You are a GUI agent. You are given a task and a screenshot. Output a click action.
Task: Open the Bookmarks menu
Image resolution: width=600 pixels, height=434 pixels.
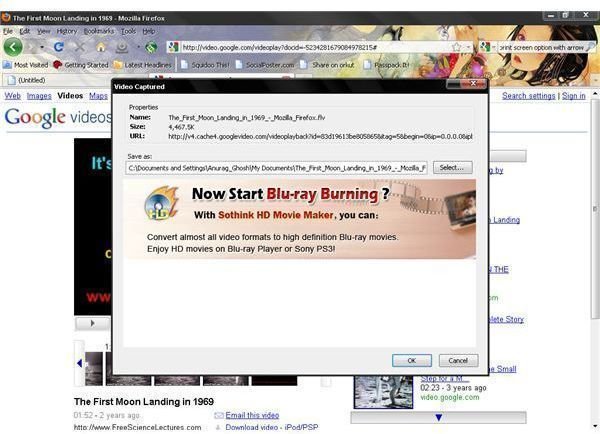point(99,31)
